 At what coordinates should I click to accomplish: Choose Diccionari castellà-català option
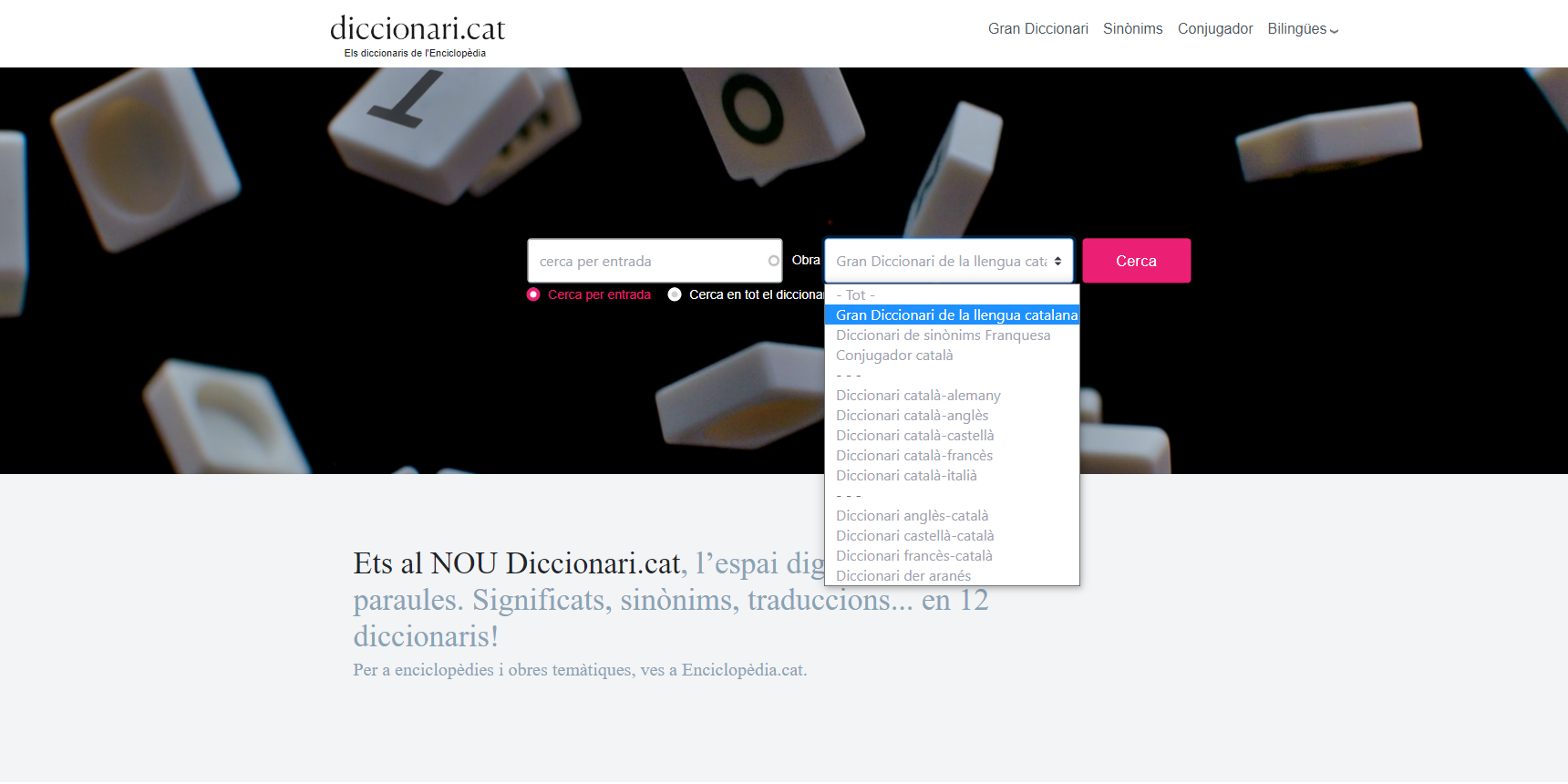point(914,536)
